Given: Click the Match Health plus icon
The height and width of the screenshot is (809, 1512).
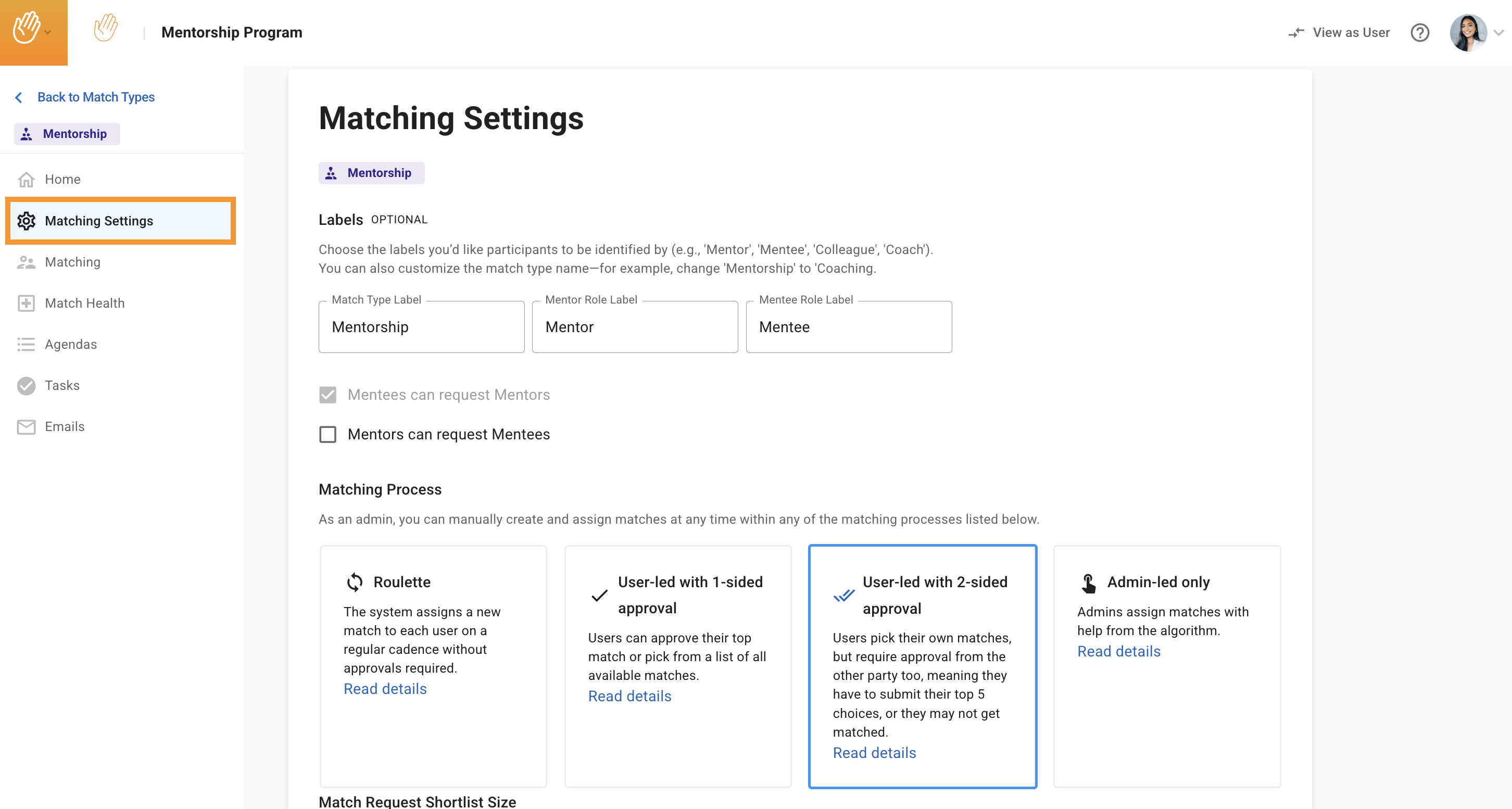Looking at the screenshot, I should click(x=26, y=303).
